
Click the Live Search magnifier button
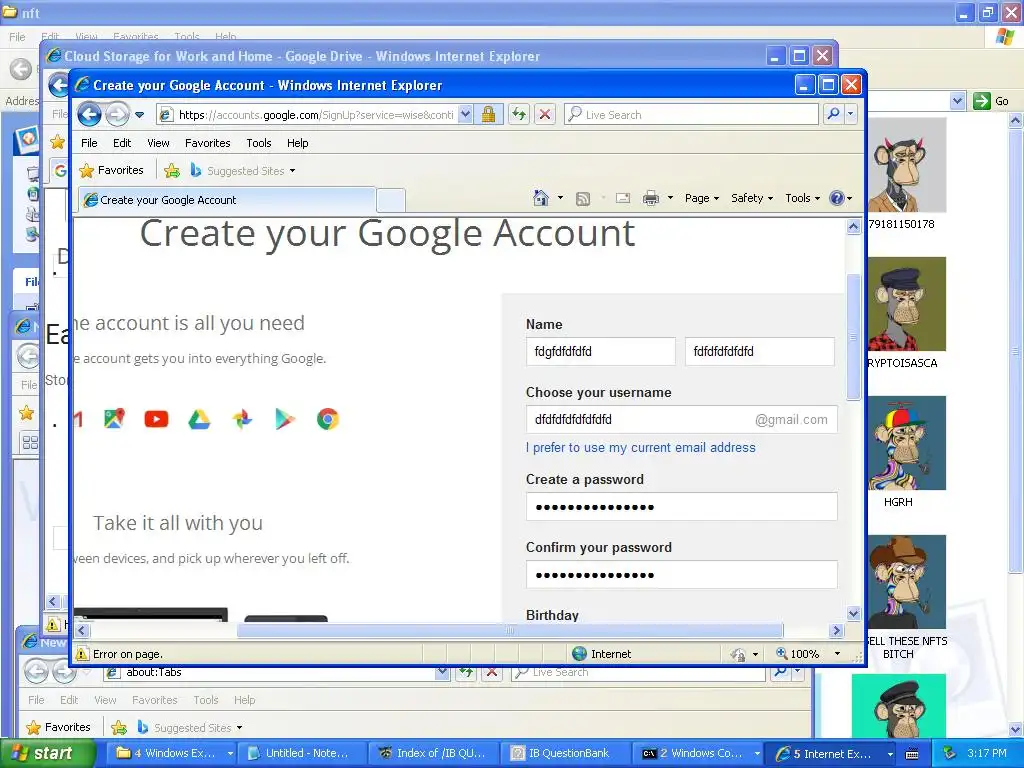pyautogui.click(x=833, y=115)
